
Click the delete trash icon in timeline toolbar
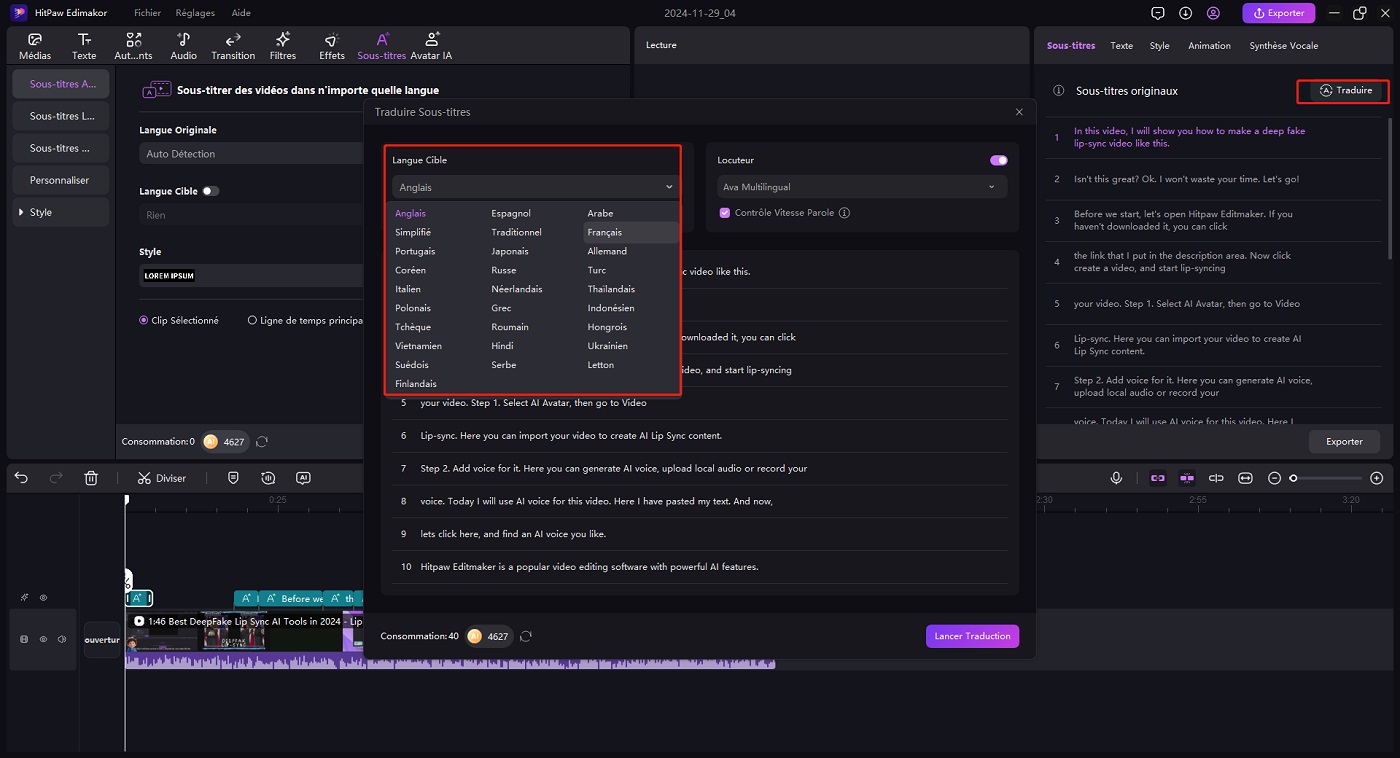pos(91,478)
